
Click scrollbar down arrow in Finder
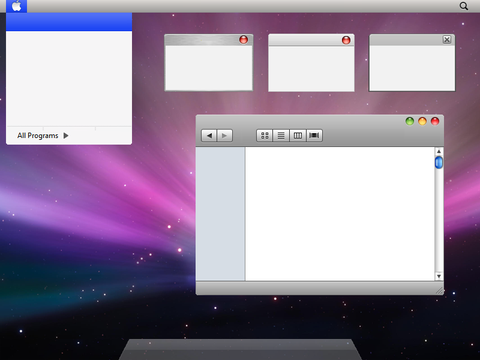pos(439,276)
